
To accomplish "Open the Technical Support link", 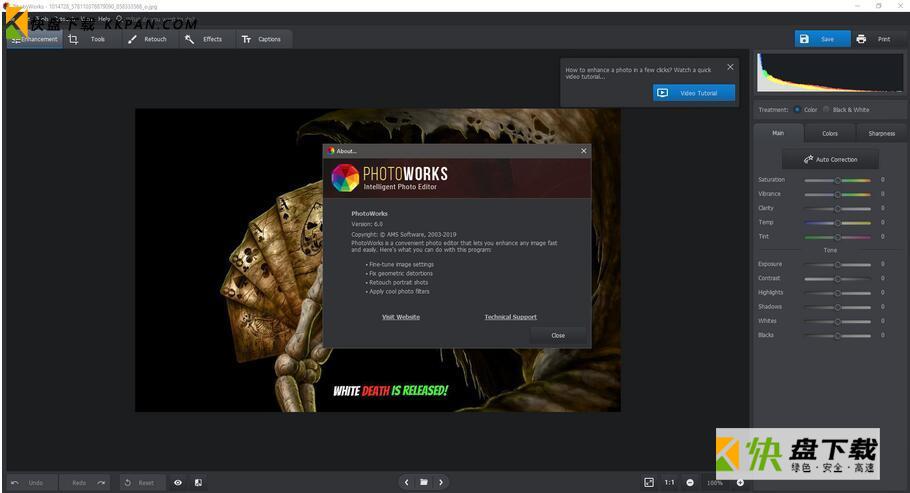I will [x=510, y=317].
